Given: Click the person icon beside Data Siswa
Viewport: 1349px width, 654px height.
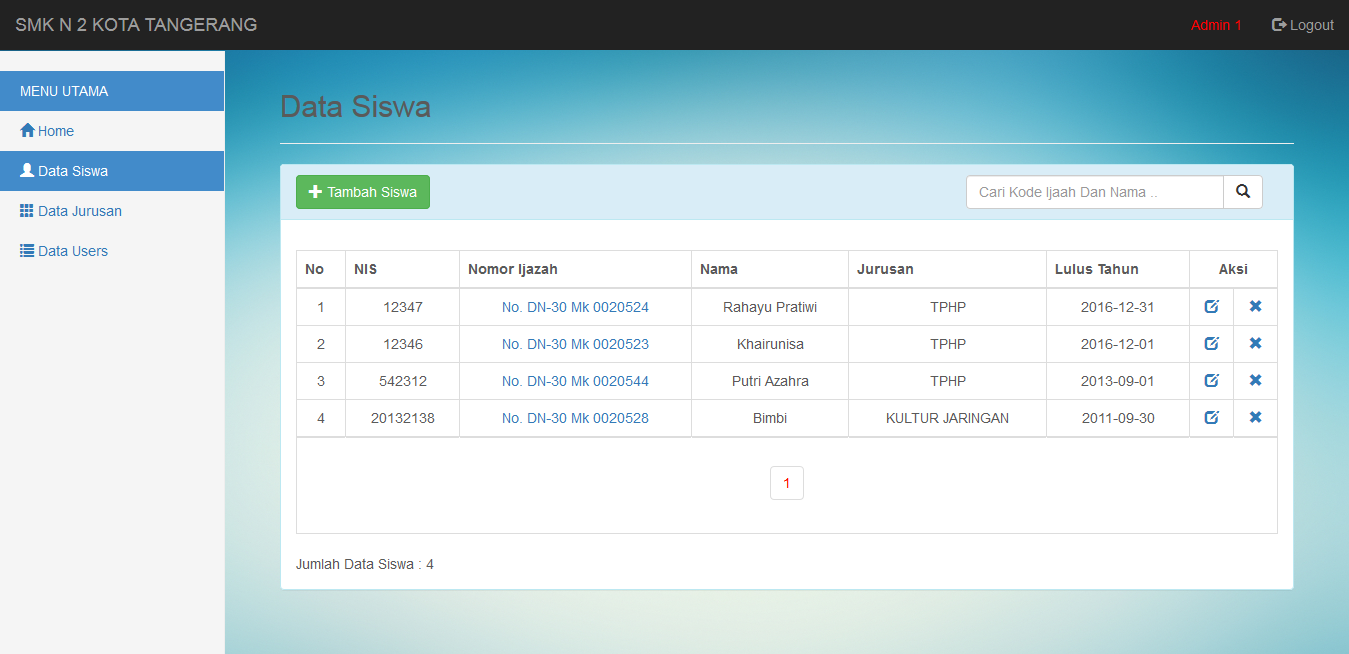Looking at the screenshot, I should (x=27, y=170).
